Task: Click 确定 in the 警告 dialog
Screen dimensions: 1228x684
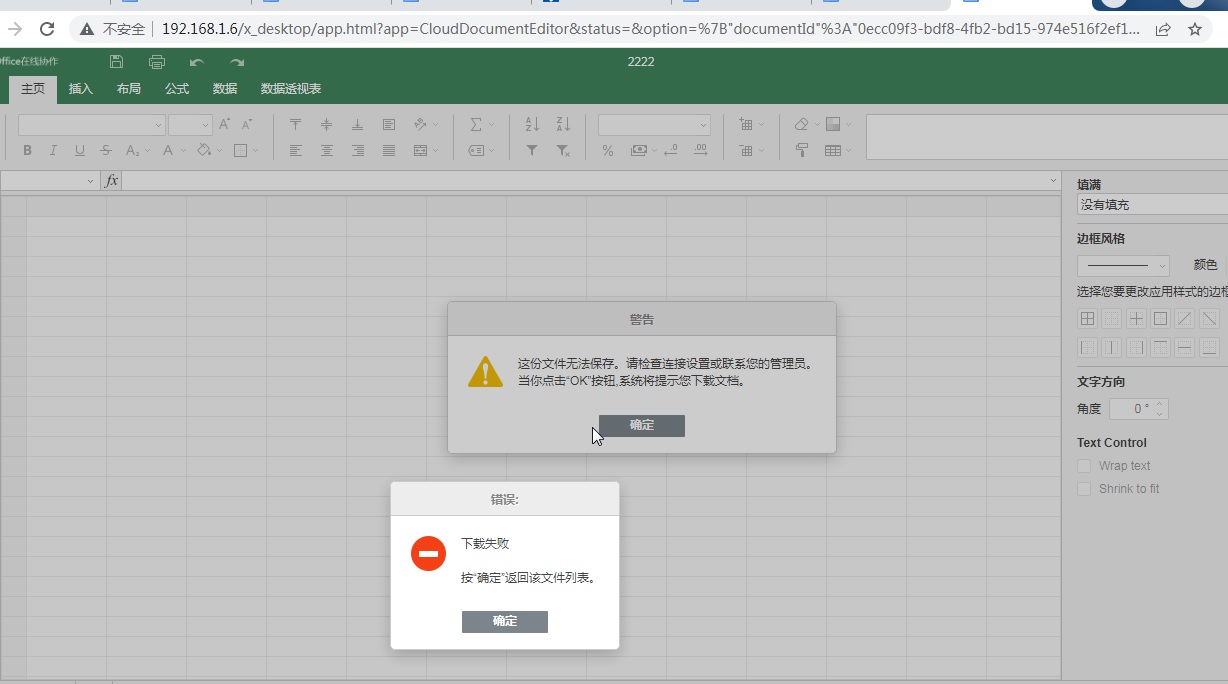Action: [x=642, y=426]
